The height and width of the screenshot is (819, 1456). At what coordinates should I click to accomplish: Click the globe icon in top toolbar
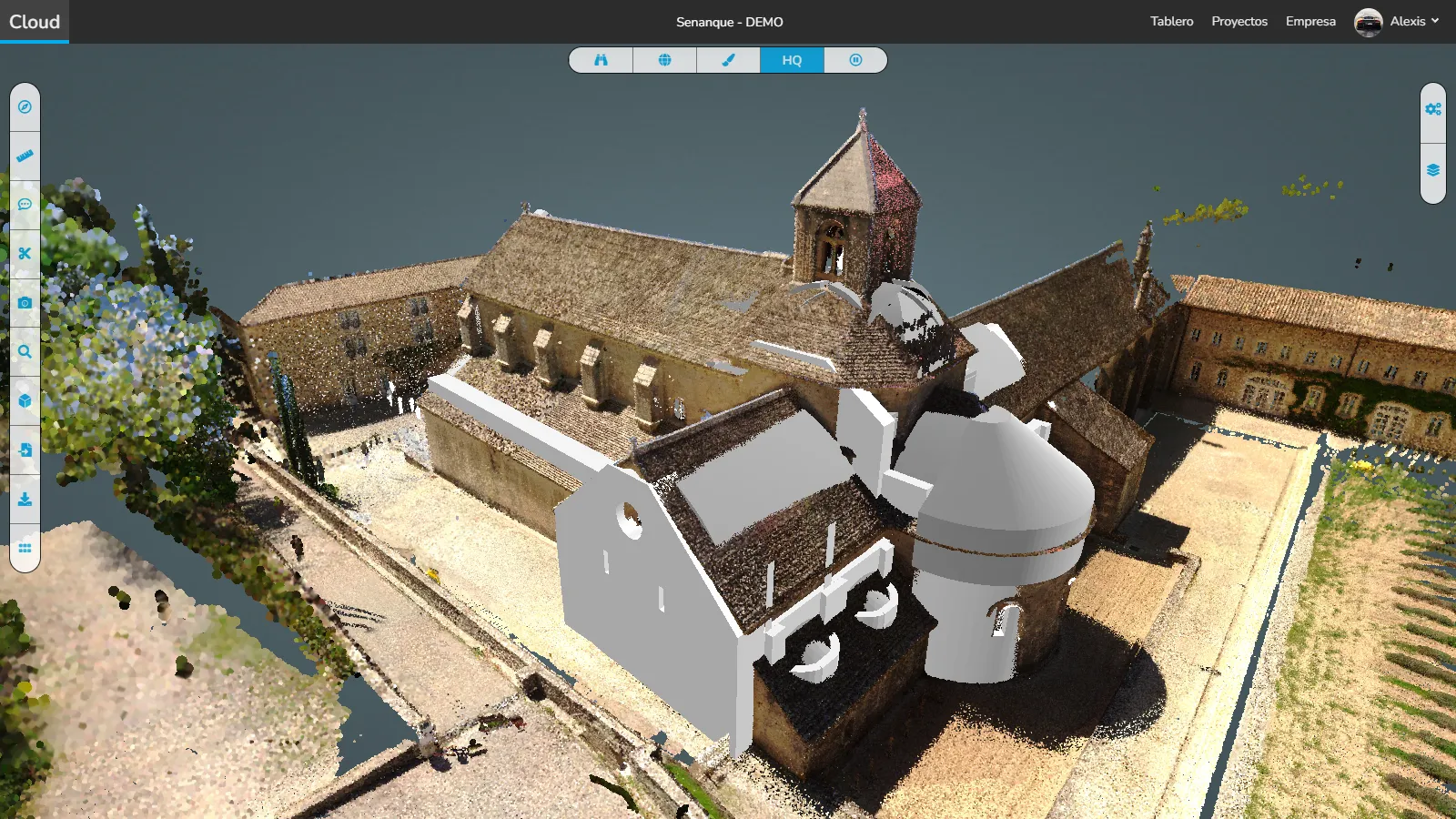(664, 60)
